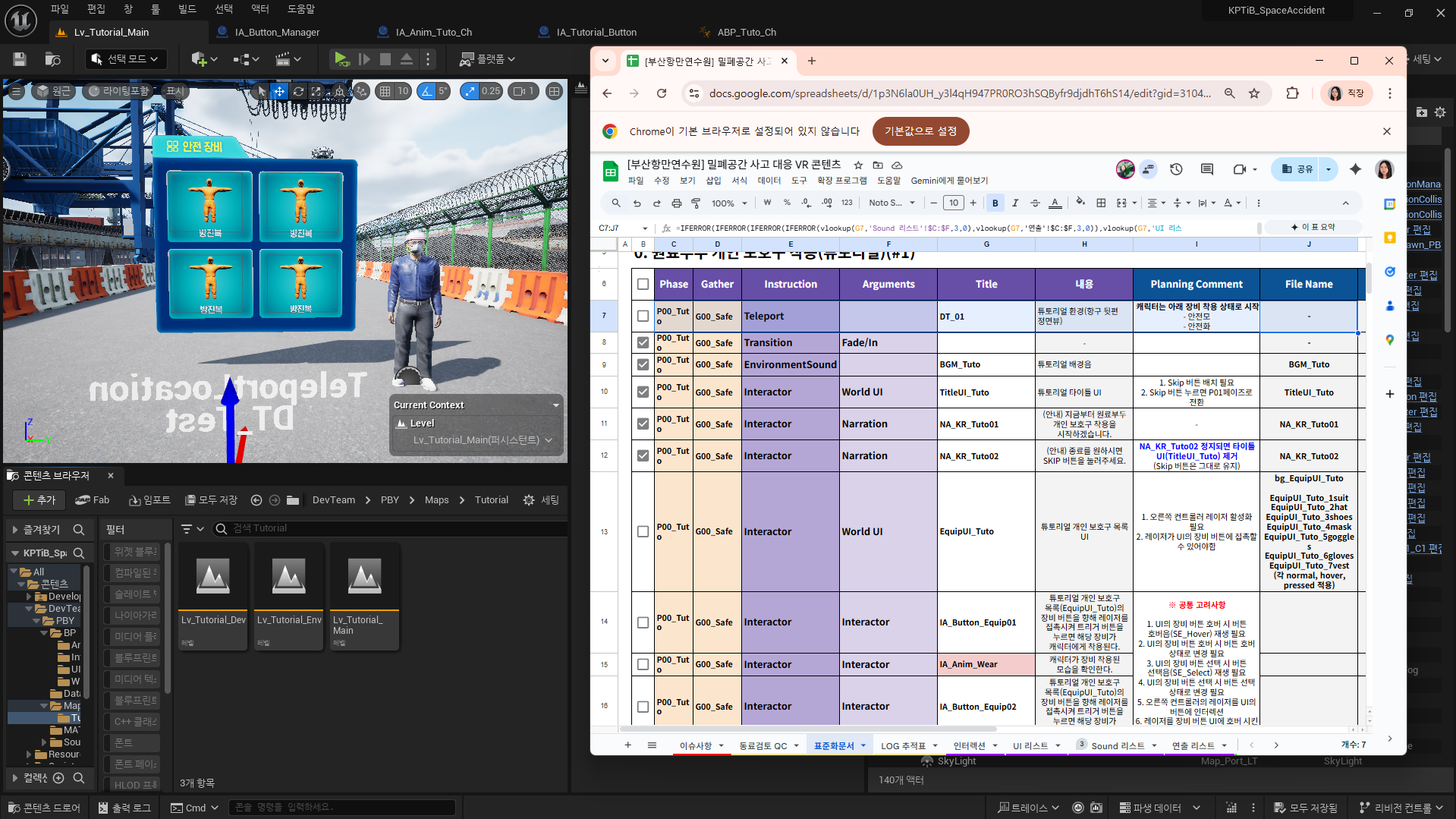Image resolution: width=1456 pixels, height=819 pixels.
Task: Click the borders icon in Sheets toolbar
Action: point(1101,203)
